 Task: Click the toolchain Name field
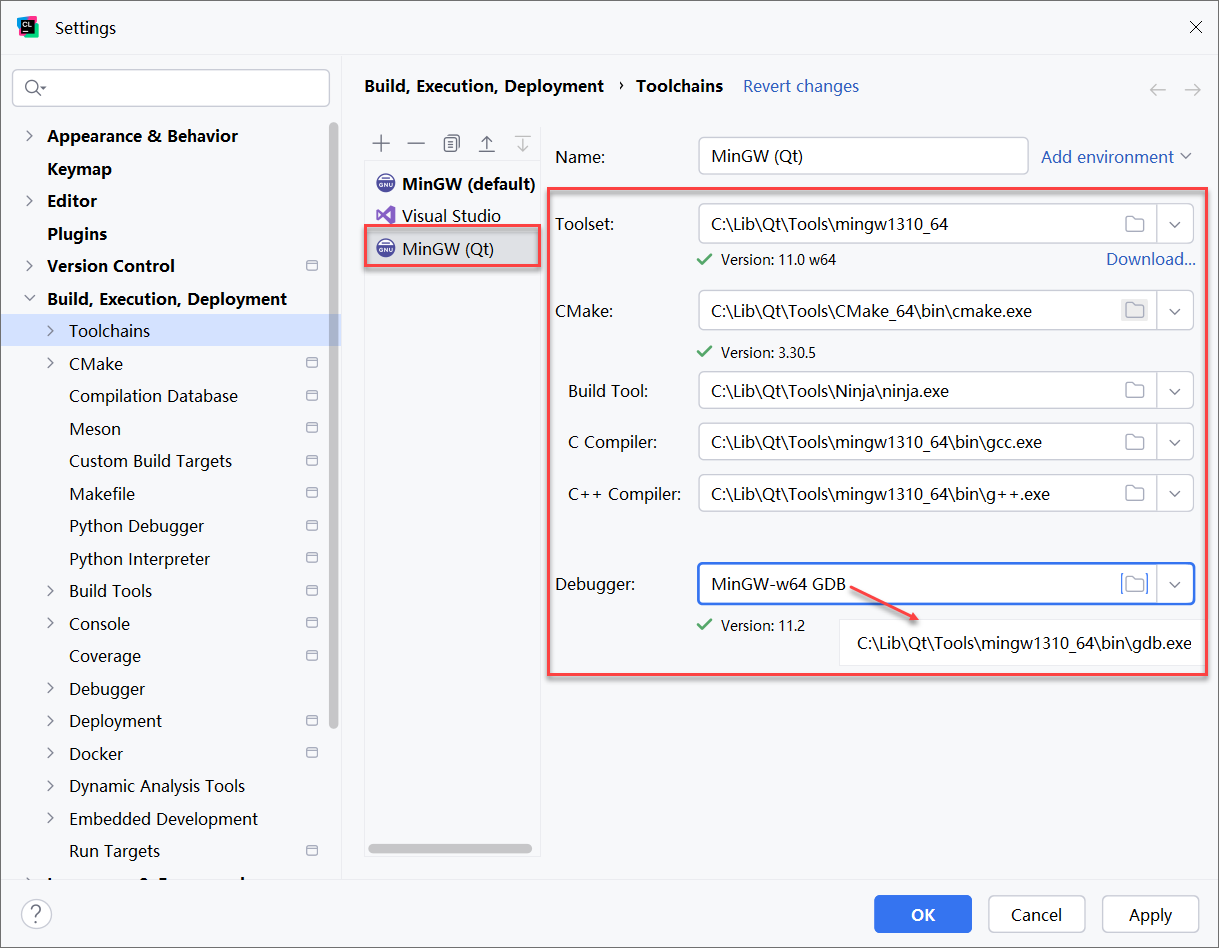click(x=863, y=156)
